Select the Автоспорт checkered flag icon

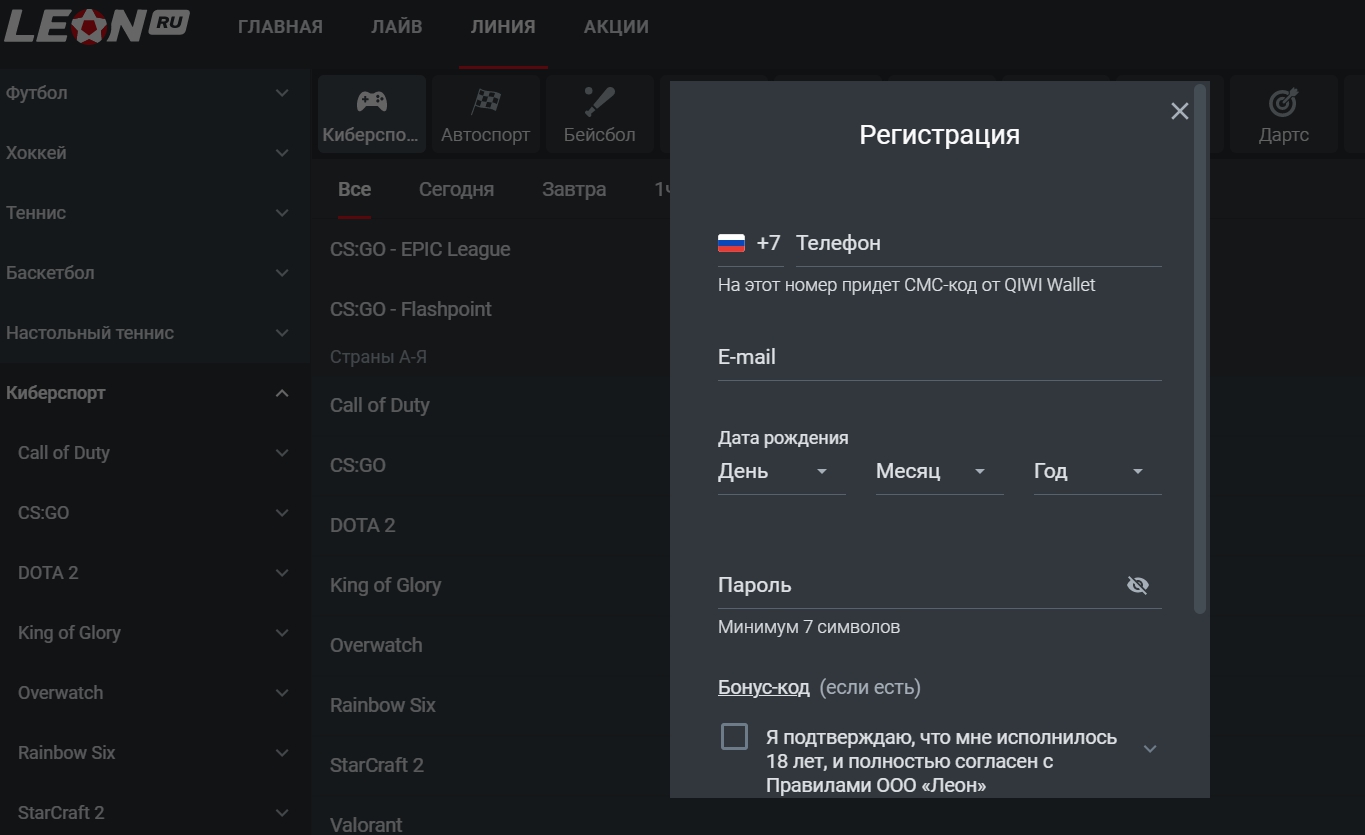point(486,102)
